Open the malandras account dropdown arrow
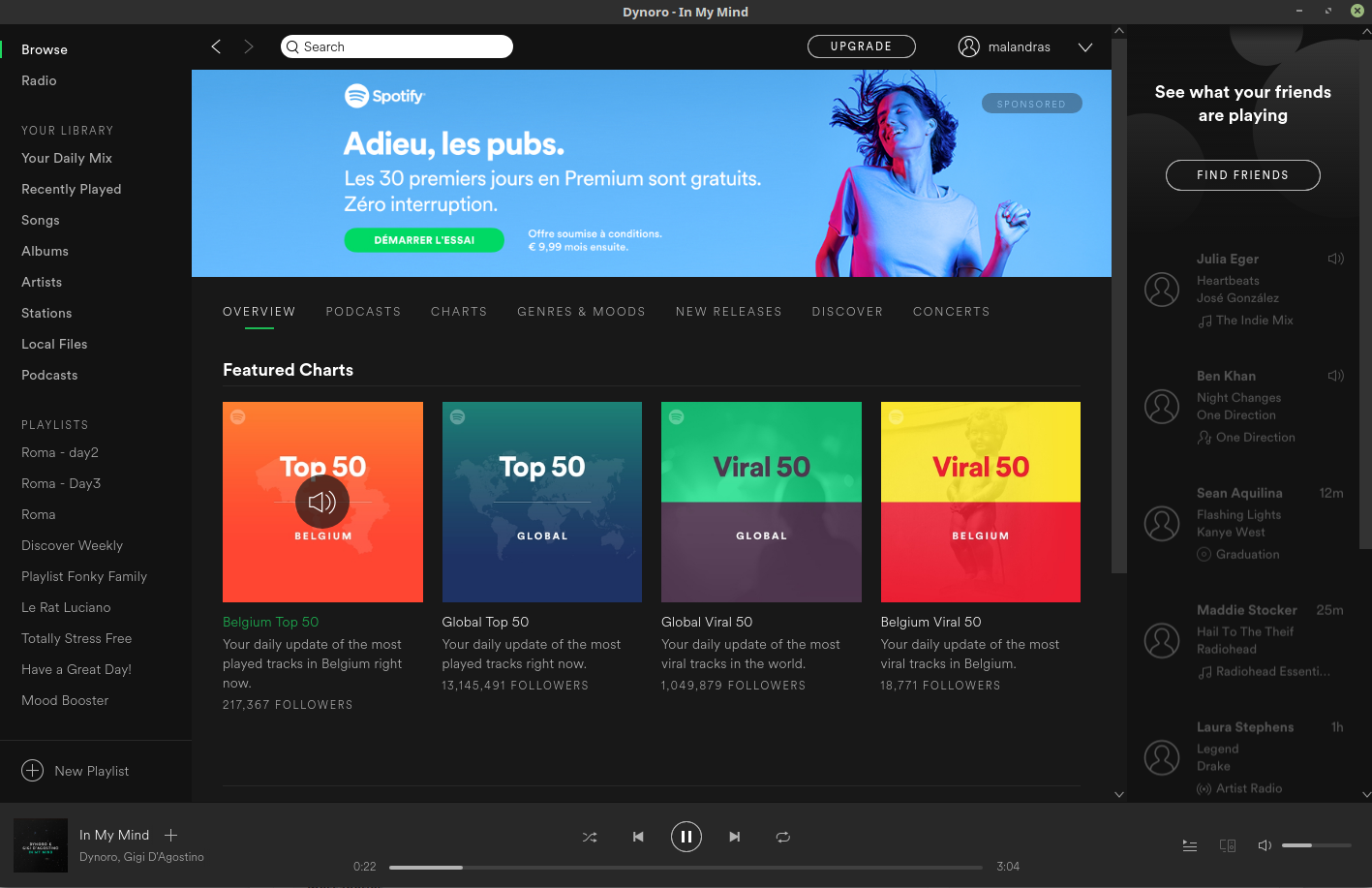 1085,47
